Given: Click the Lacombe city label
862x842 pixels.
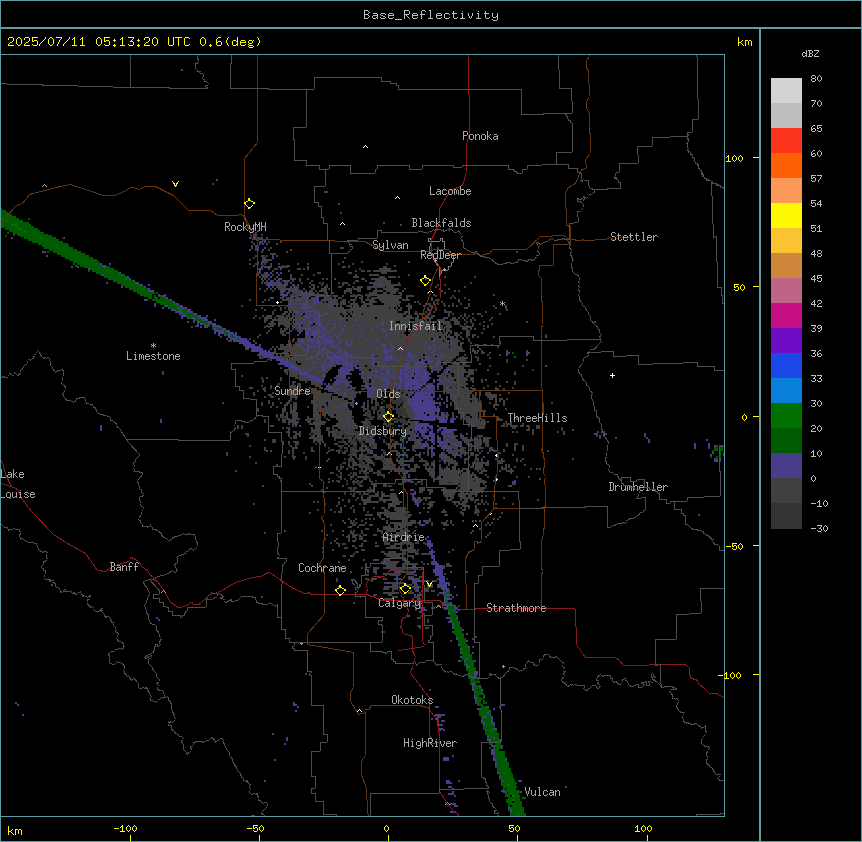Looking at the screenshot, I should point(450,191).
